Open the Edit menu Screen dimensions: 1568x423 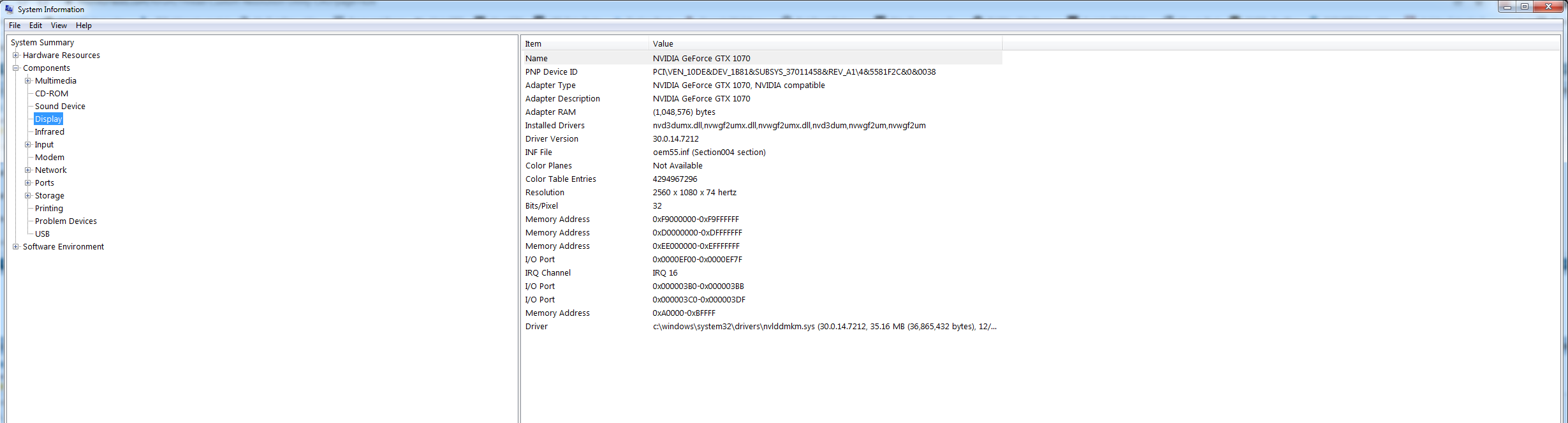click(x=36, y=26)
